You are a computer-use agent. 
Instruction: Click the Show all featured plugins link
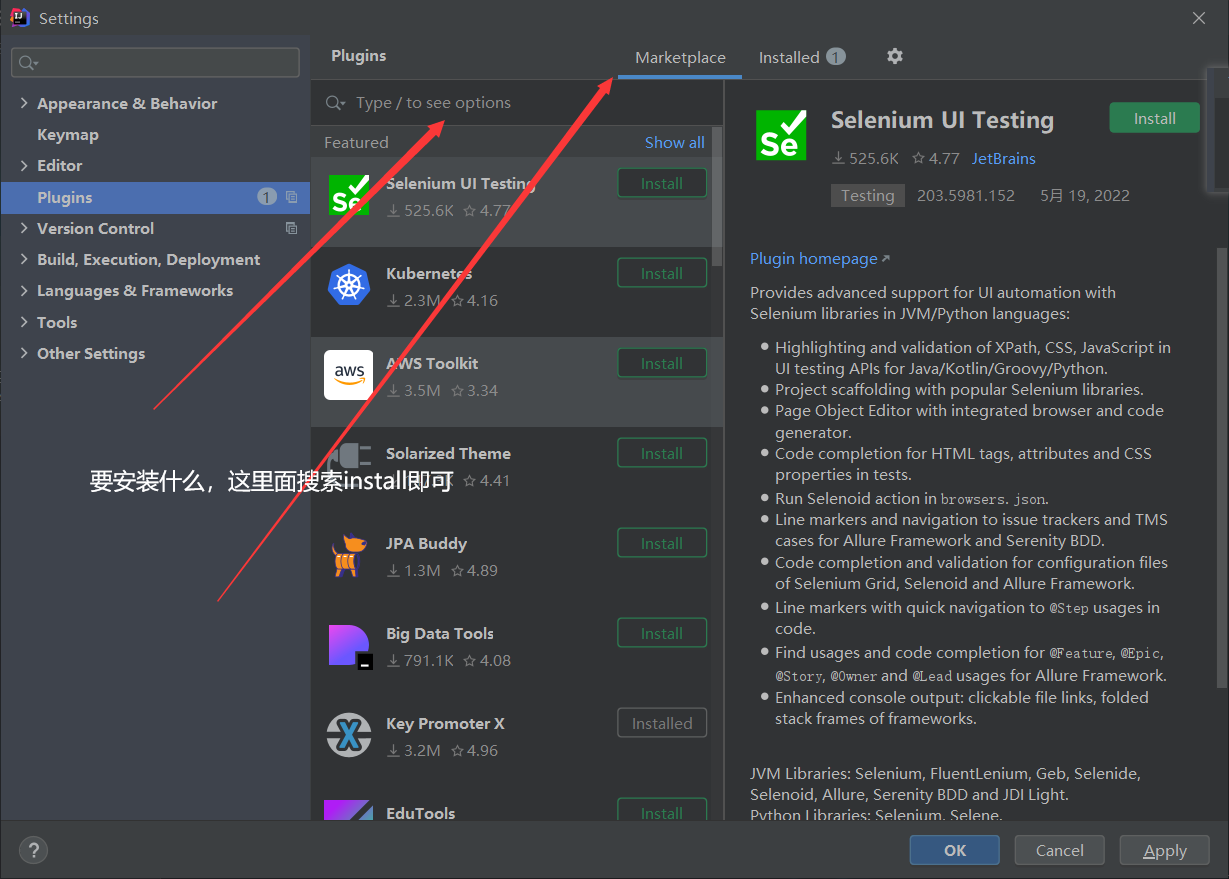click(675, 142)
